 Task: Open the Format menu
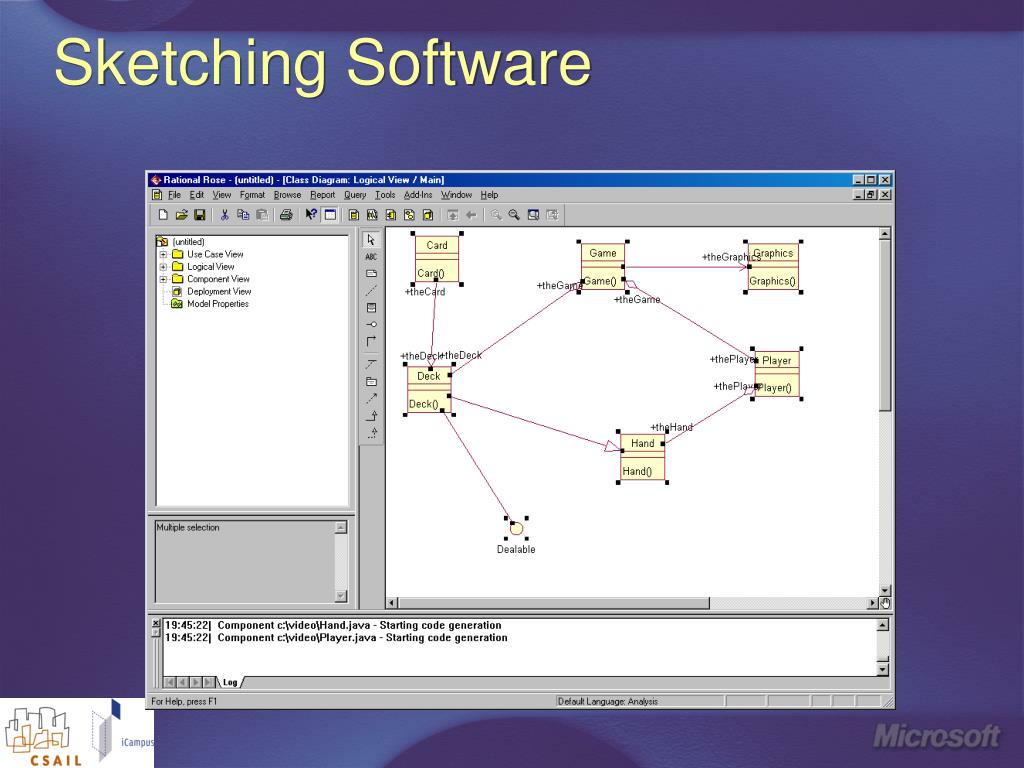[x=252, y=195]
